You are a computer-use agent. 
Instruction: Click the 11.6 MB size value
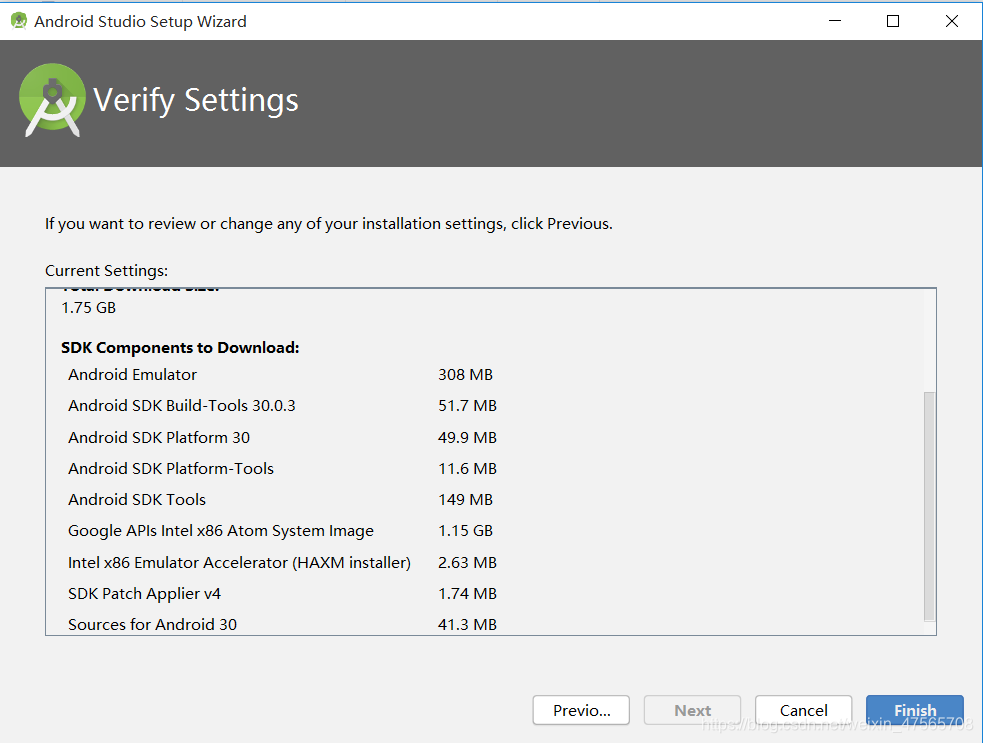coord(467,468)
